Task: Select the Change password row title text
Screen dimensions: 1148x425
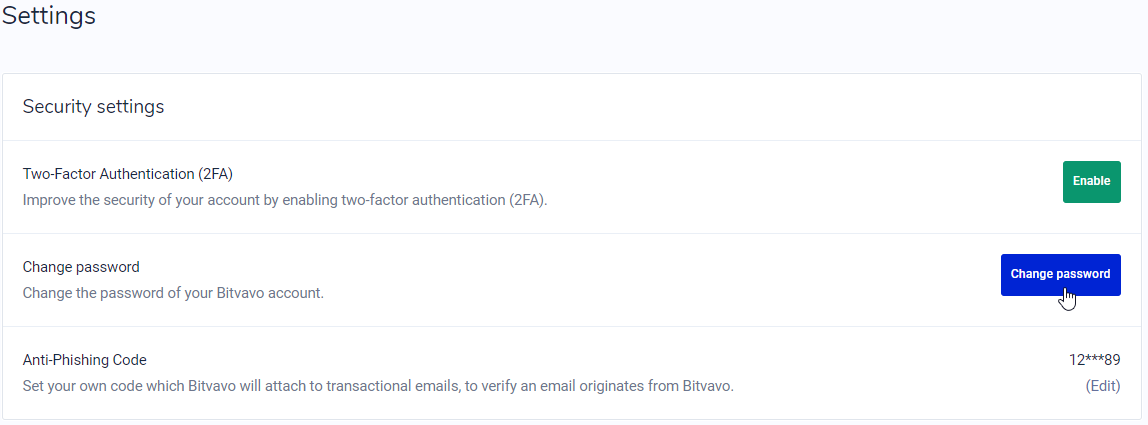Action: click(81, 267)
